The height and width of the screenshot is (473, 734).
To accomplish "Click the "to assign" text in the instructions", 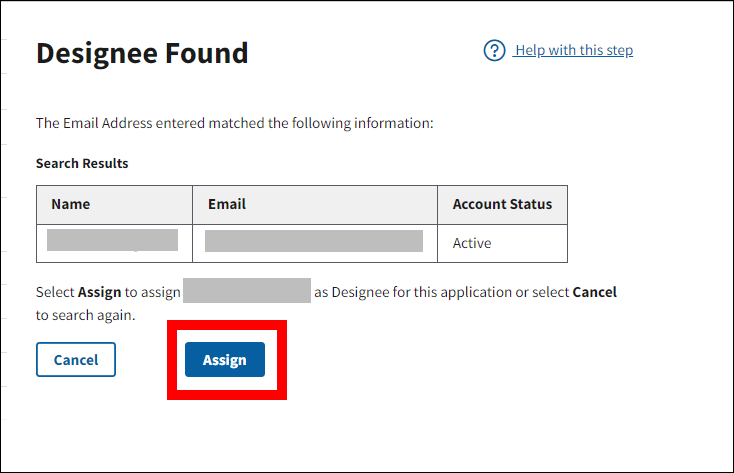I will tap(152, 292).
